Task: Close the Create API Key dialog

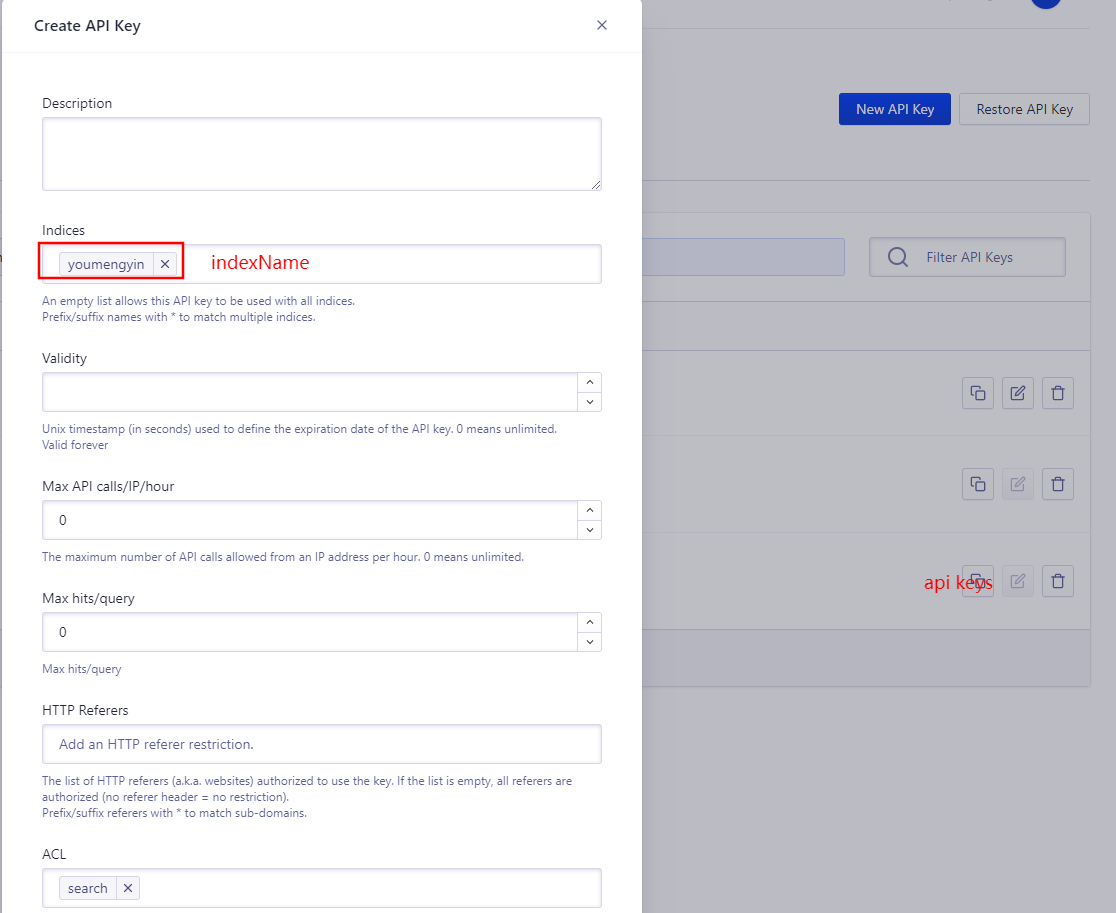Action: coord(601,25)
